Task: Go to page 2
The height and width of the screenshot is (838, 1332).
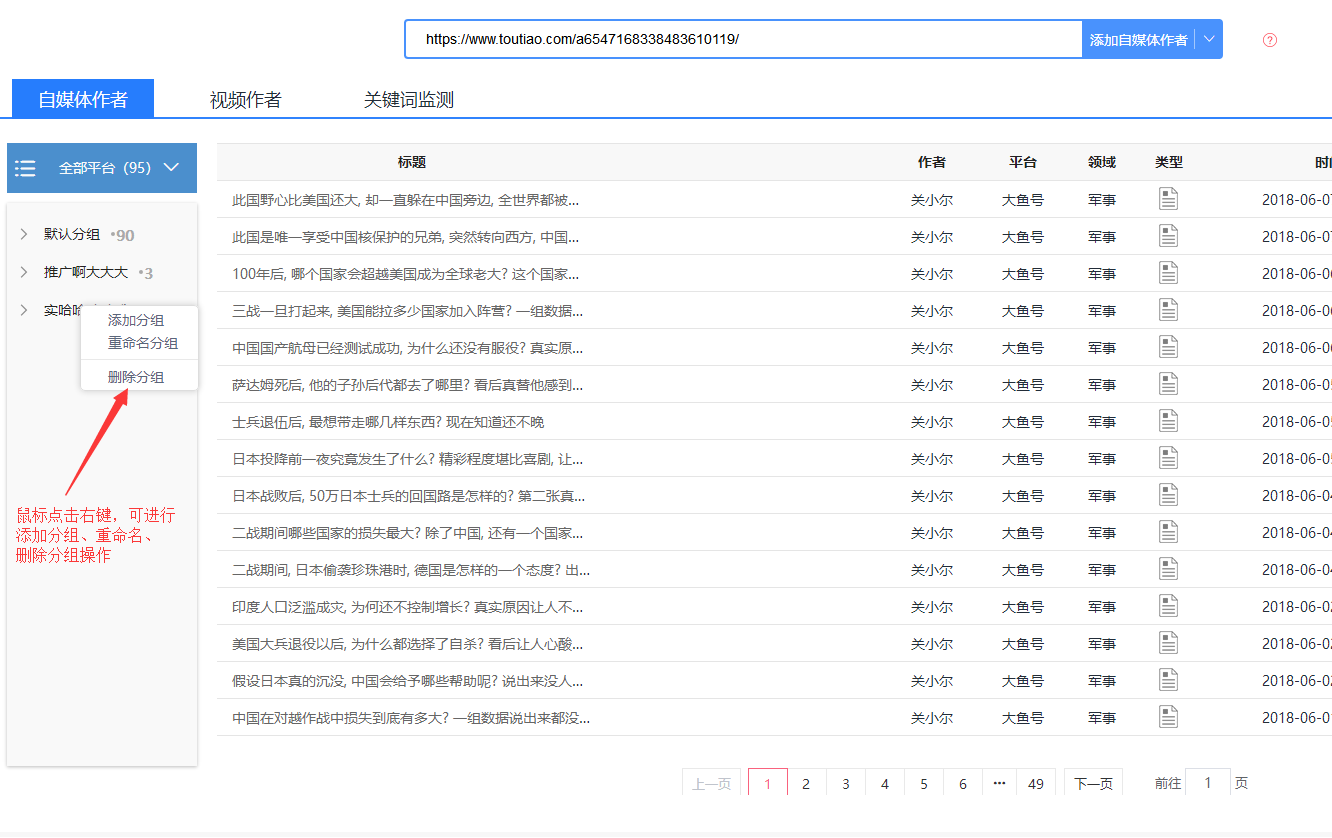Action: point(806,784)
